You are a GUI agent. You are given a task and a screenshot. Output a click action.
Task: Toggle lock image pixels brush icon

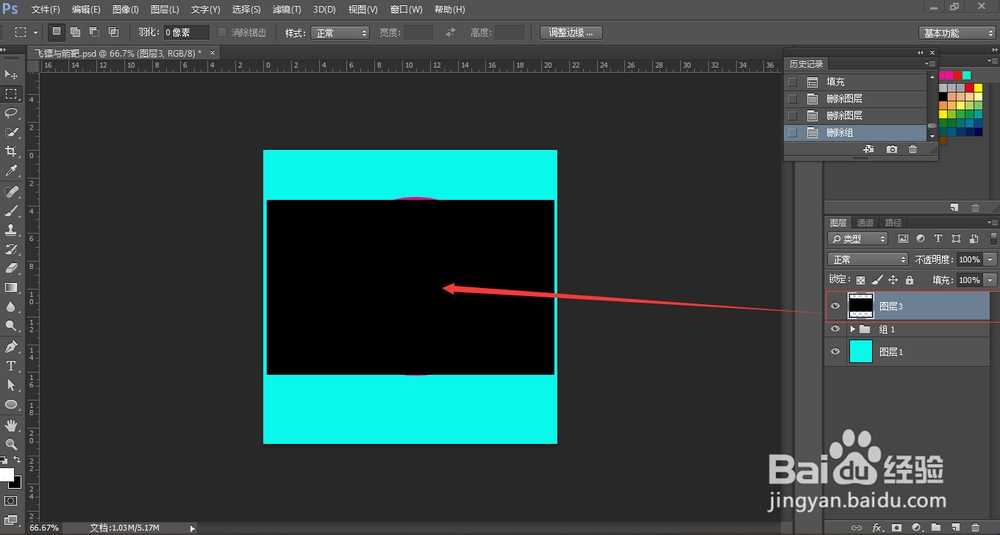pyautogui.click(x=877, y=280)
